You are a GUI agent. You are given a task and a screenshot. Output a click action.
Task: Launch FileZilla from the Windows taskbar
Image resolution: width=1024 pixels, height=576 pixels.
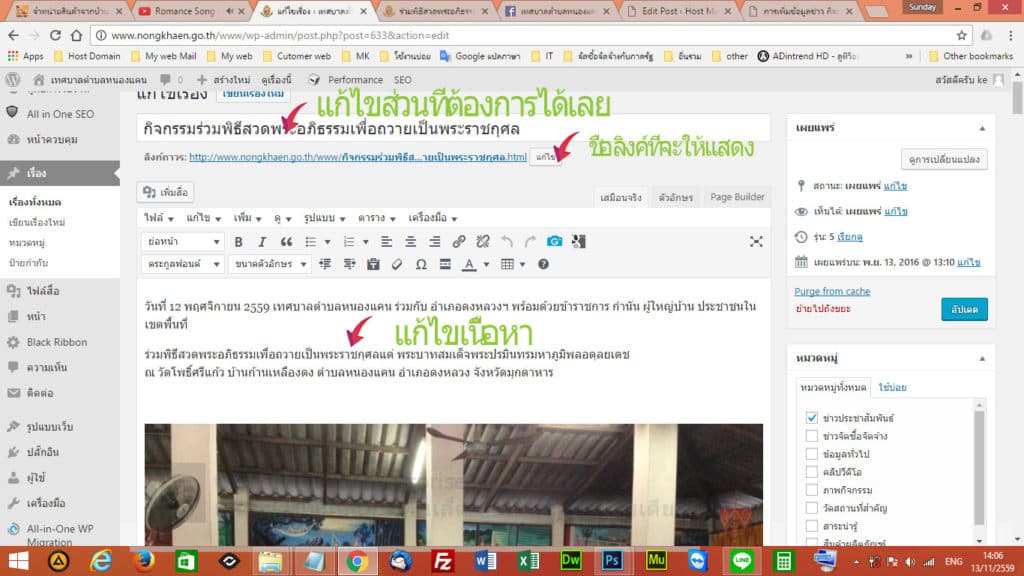point(443,562)
